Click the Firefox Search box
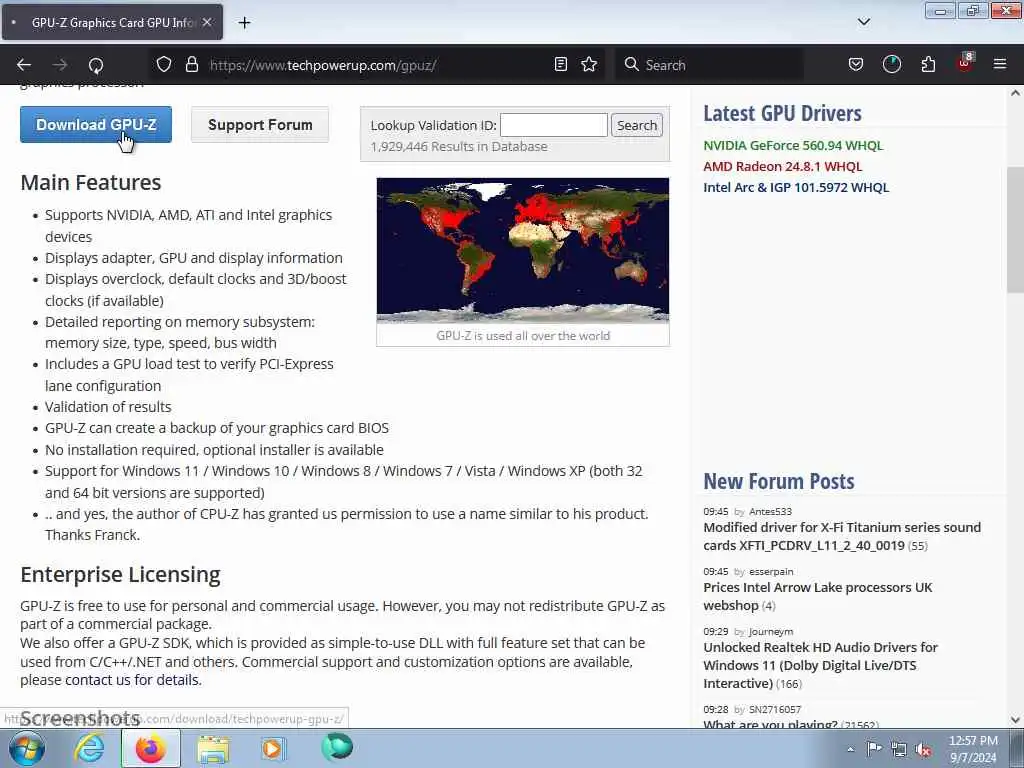 point(709,65)
